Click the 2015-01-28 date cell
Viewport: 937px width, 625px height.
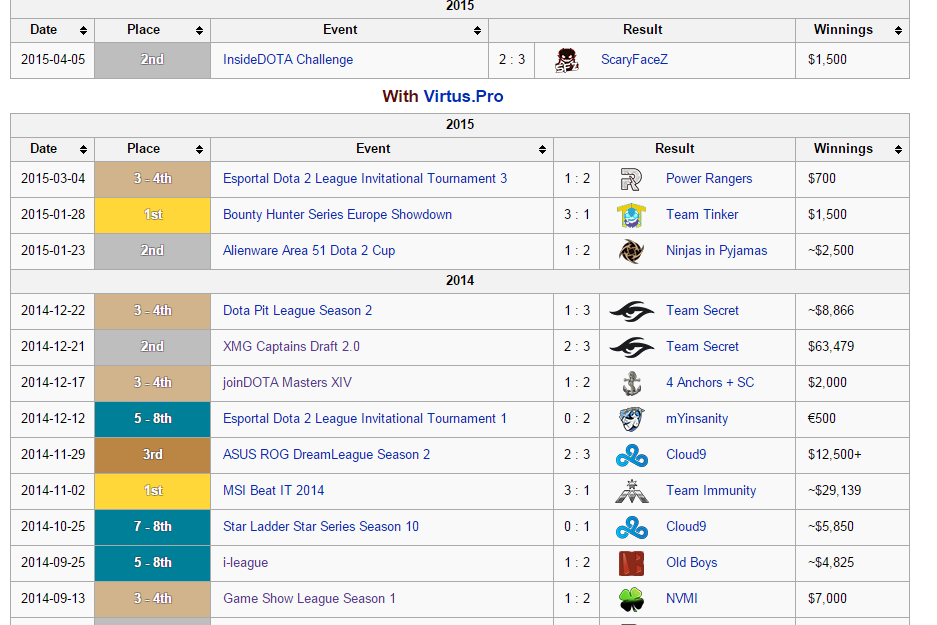point(53,215)
